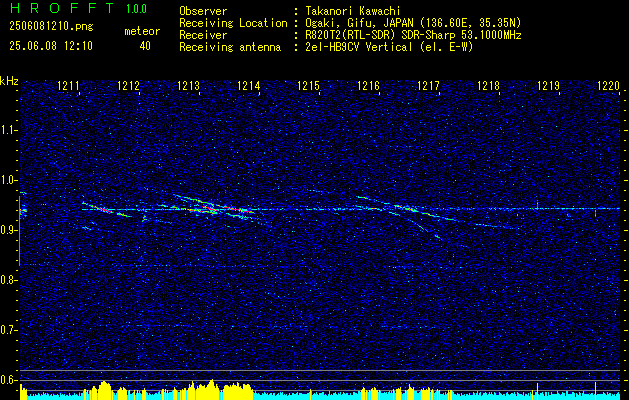Click the 1219 time marker
This screenshot has width=629, height=400.
tap(548, 85)
